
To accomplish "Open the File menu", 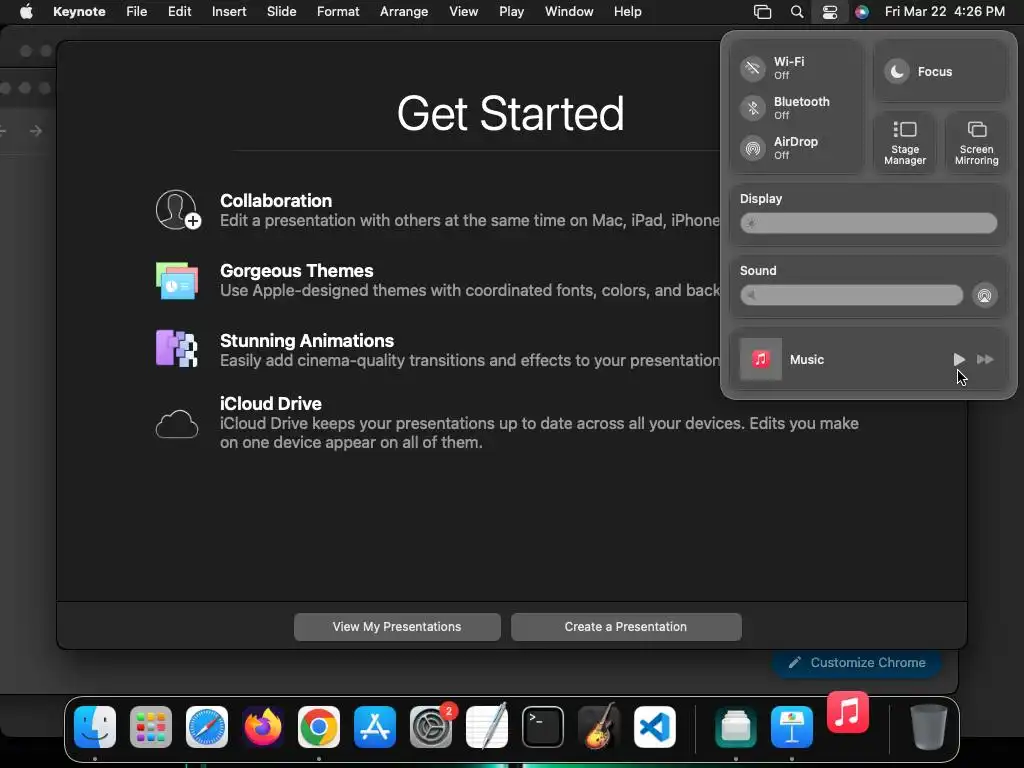I will coord(136,12).
